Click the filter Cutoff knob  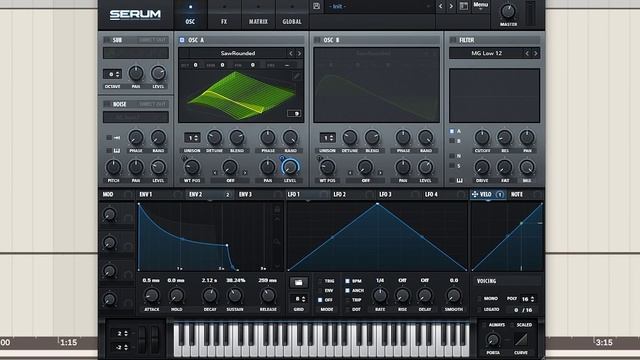click(482, 138)
